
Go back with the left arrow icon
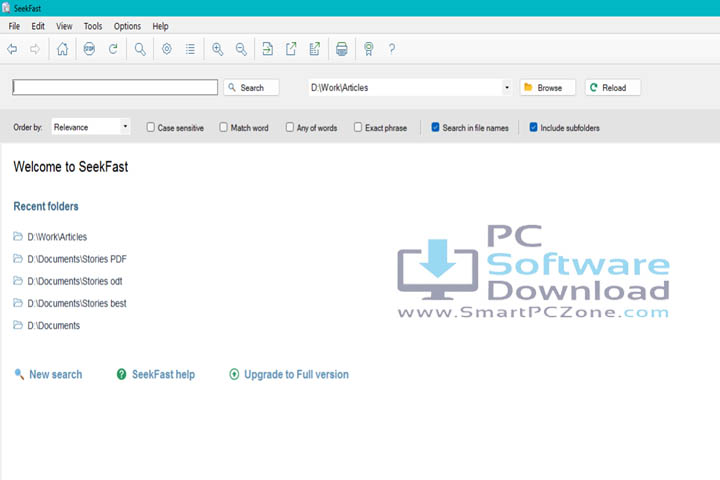point(12,49)
